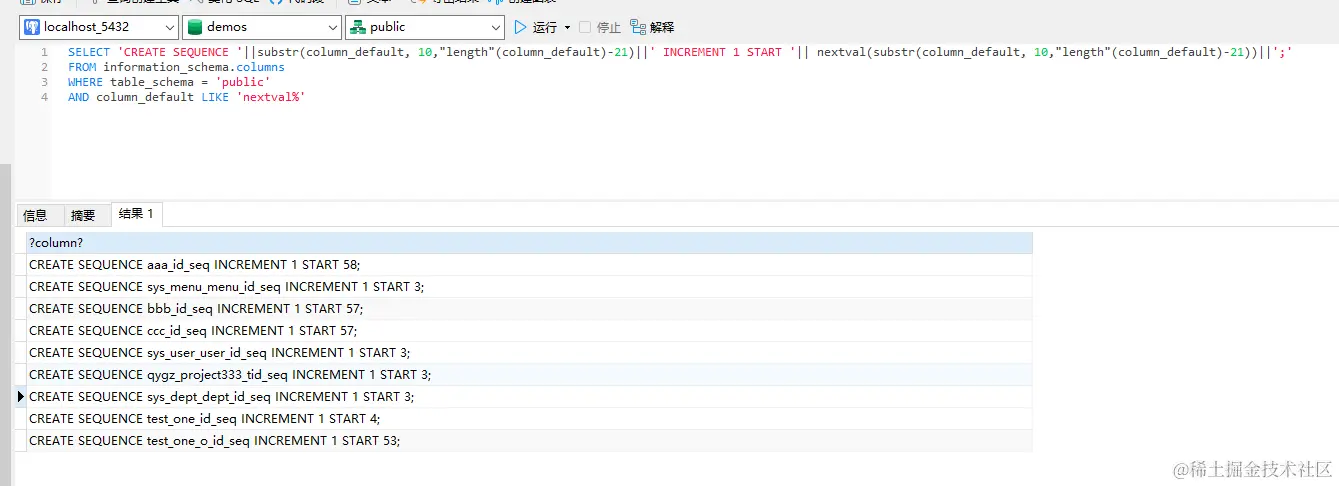Open the public schema dropdown

coord(425,27)
